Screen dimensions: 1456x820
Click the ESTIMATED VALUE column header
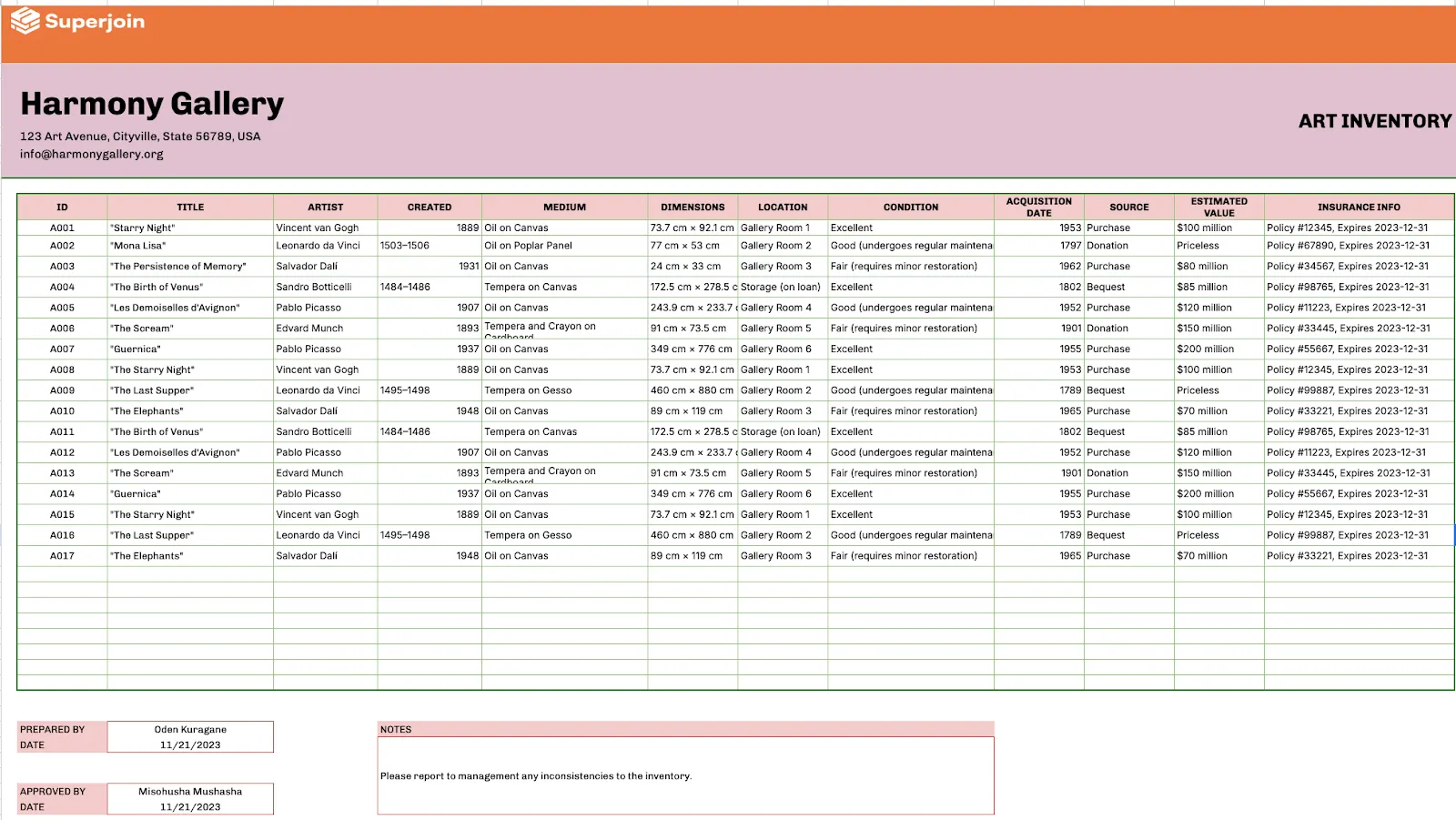click(1219, 208)
